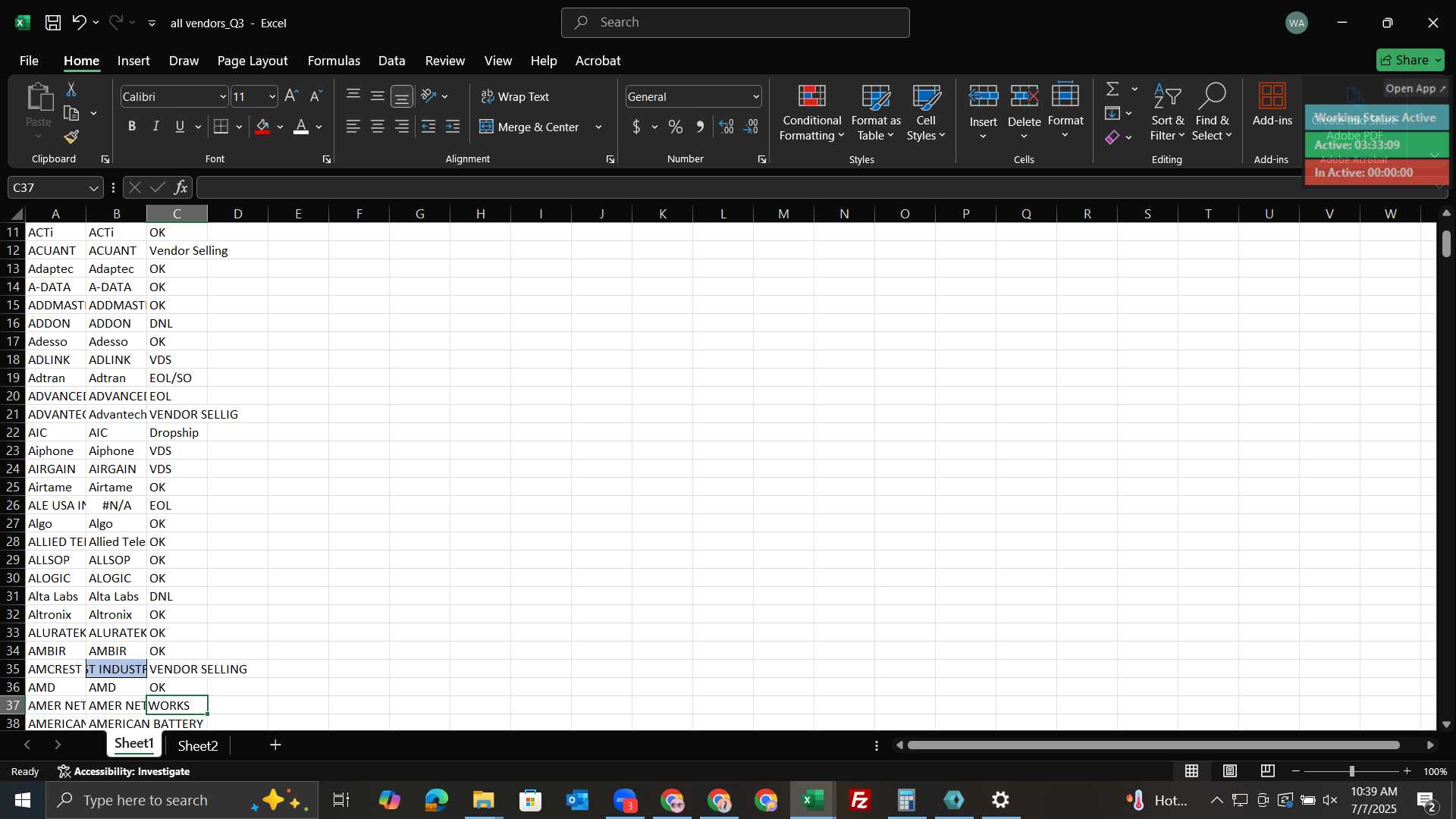The height and width of the screenshot is (819, 1456).
Task: Expand the Number Format General dropdown
Action: (756, 97)
